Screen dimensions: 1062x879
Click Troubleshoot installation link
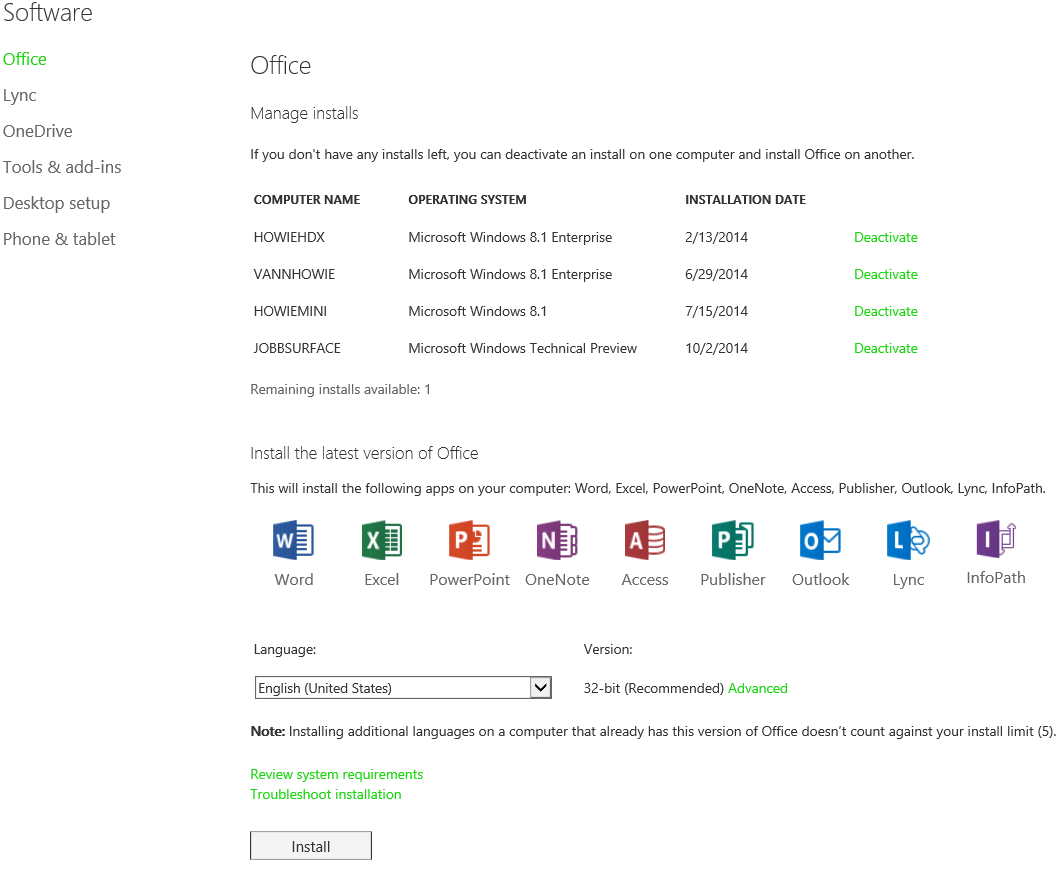click(x=325, y=794)
